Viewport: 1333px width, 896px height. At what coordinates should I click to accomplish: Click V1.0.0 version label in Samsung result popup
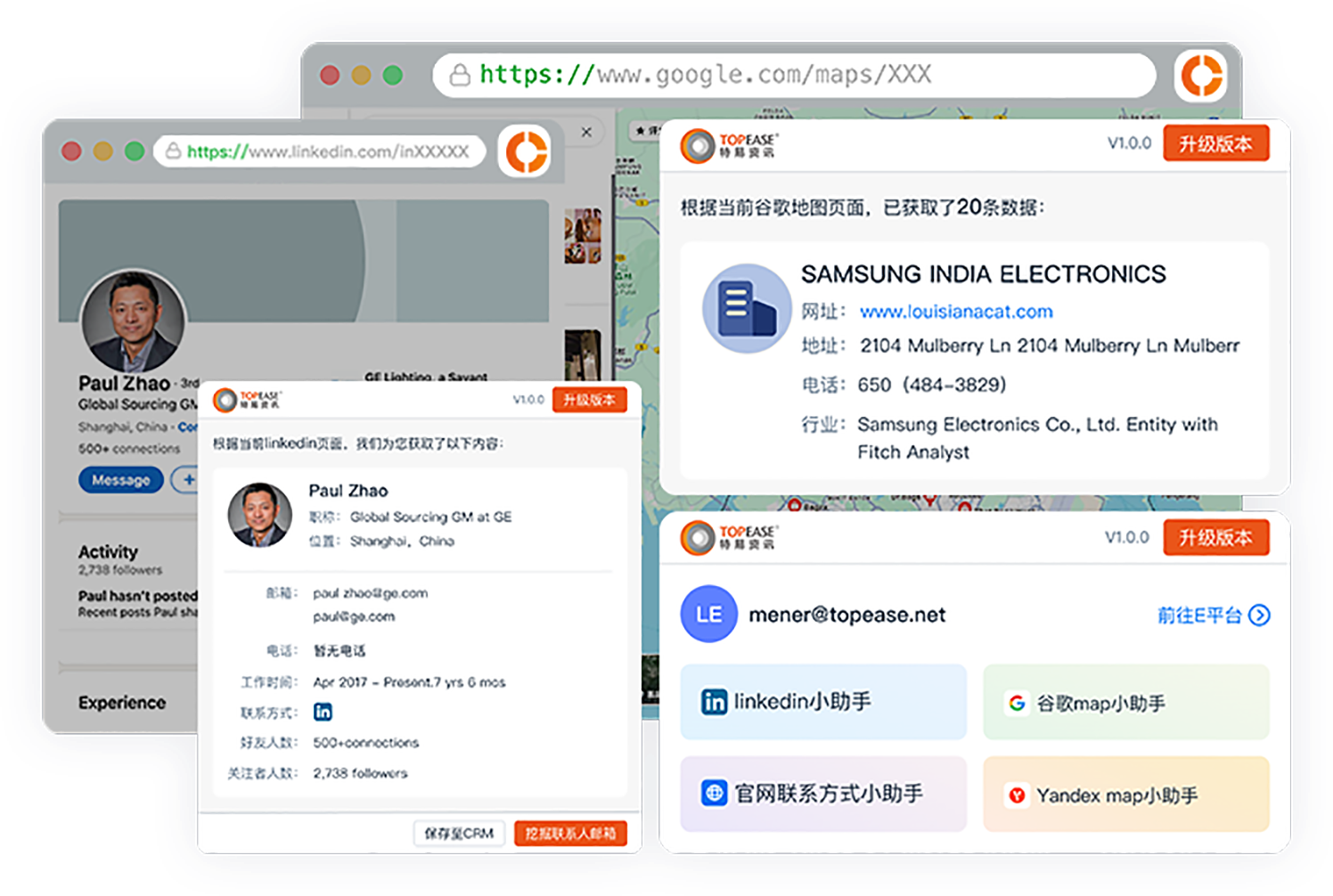(1129, 143)
